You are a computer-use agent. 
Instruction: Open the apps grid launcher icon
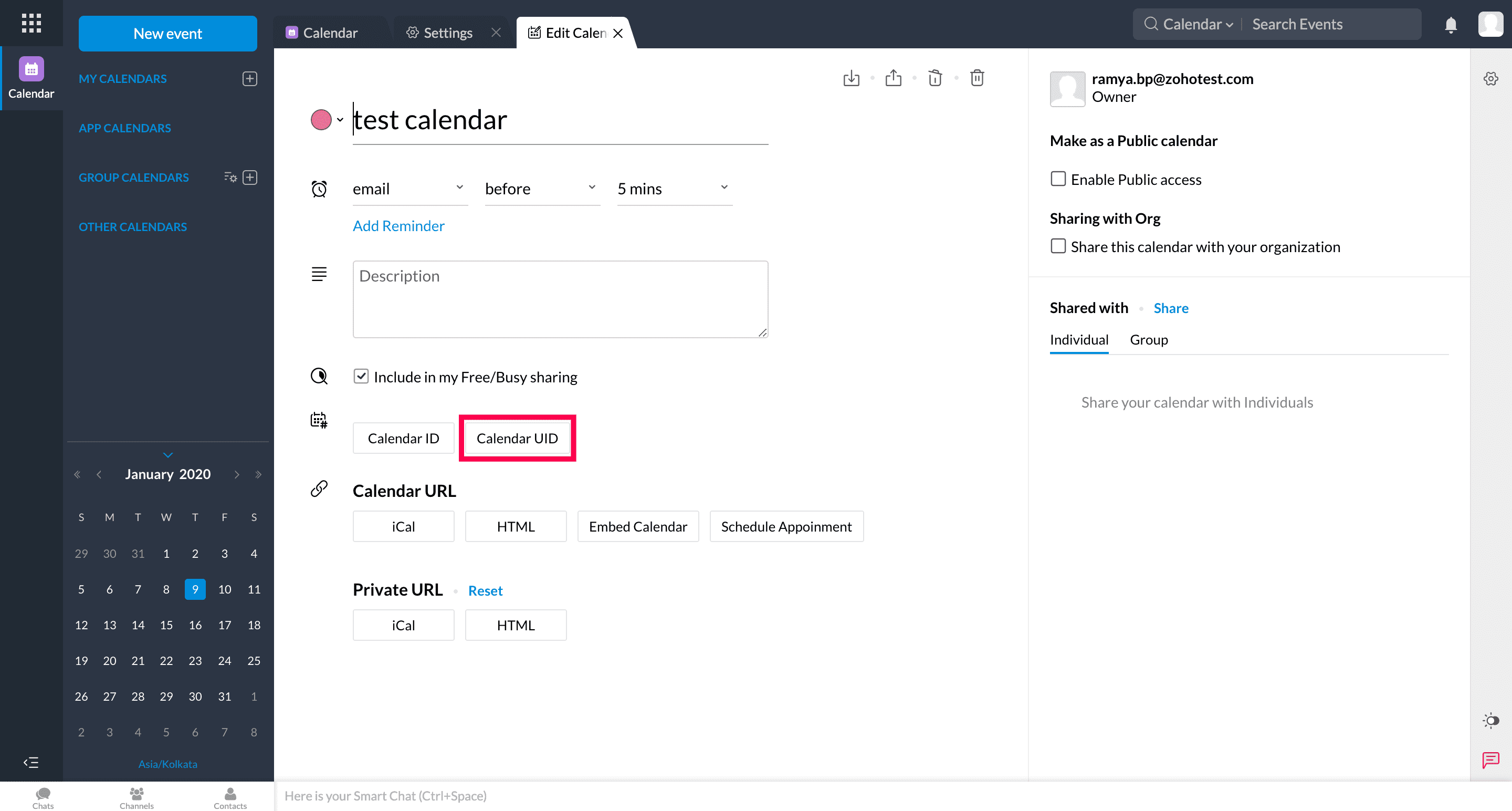[x=31, y=24]
